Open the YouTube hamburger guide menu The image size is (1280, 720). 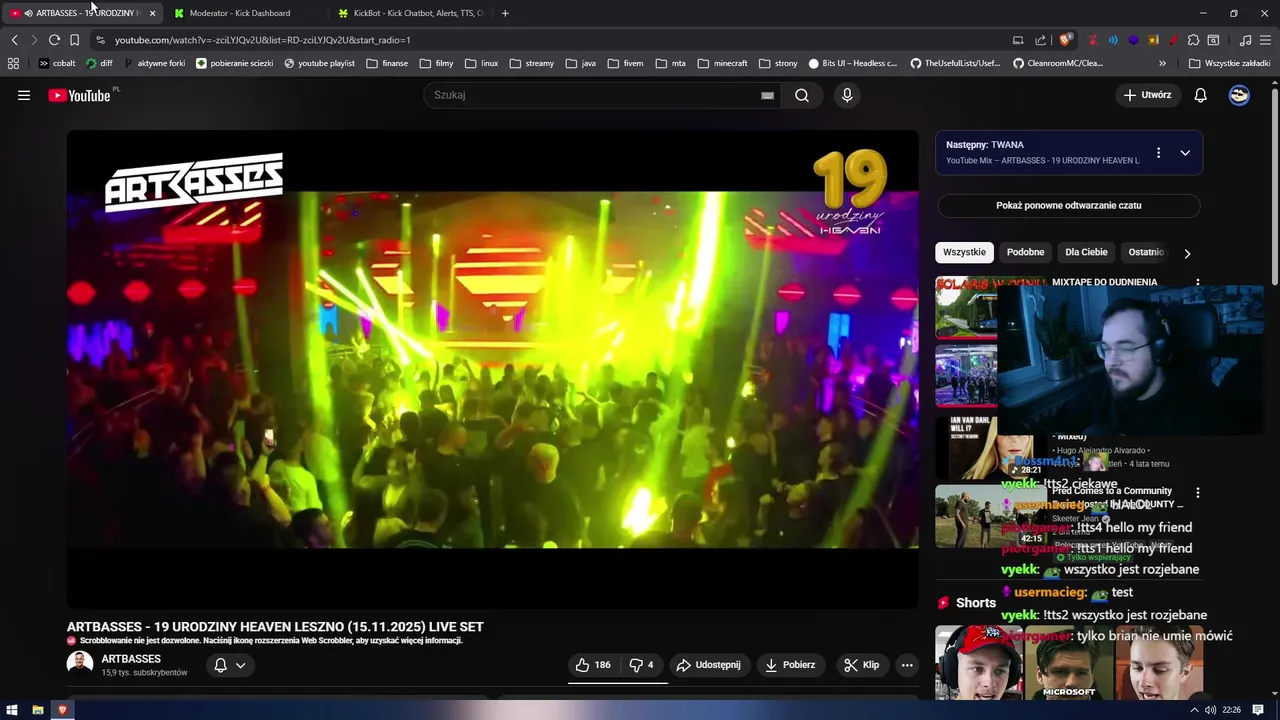click(24, 95)
